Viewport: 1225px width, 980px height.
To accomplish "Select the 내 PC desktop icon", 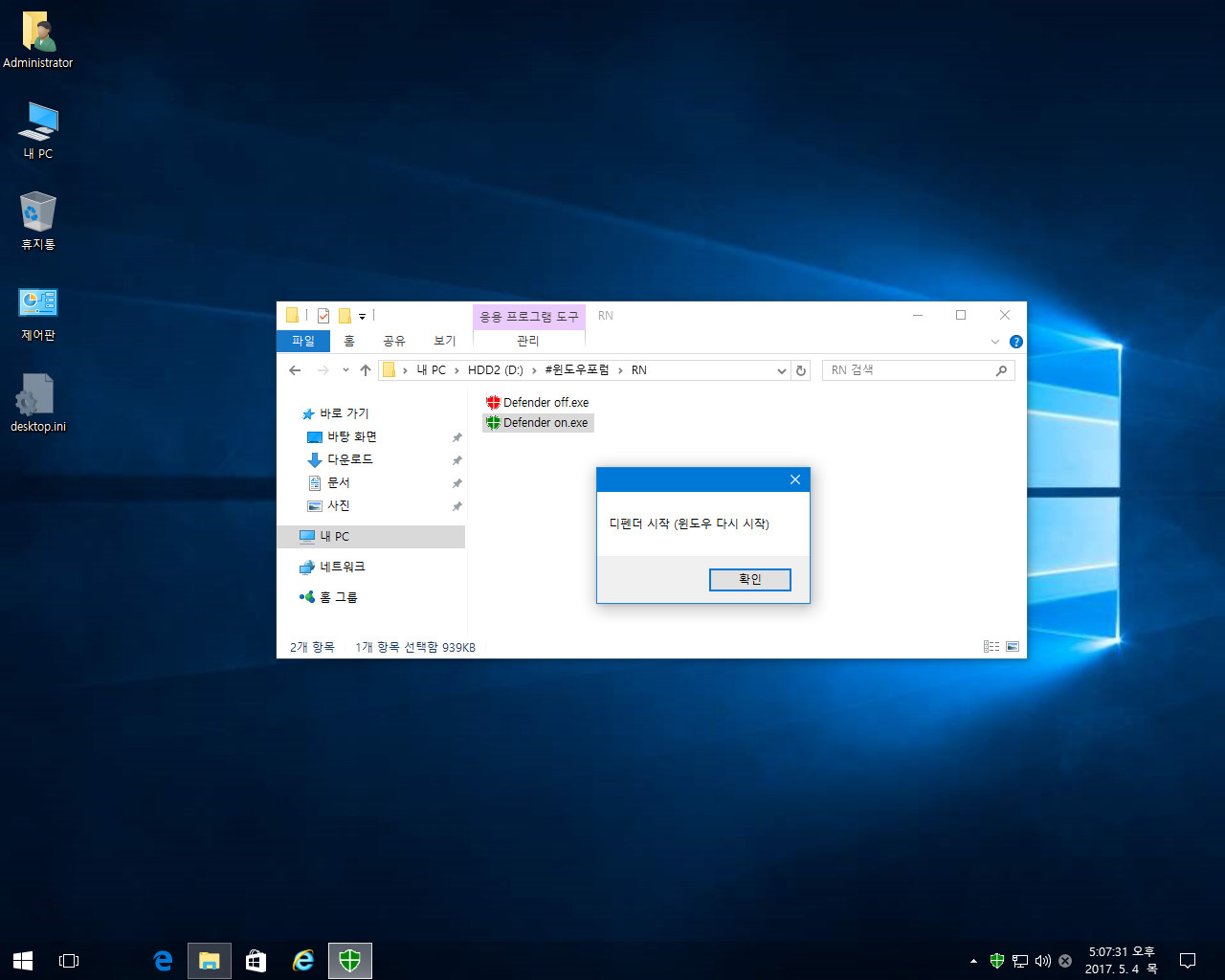I will pos(38,131).
